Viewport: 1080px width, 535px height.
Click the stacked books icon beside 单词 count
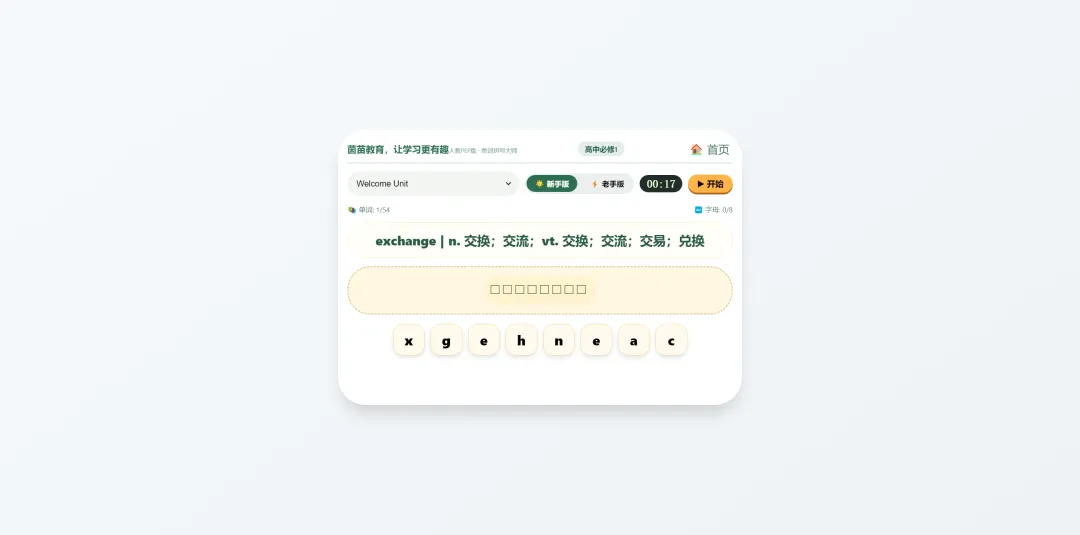click(352, 210)
